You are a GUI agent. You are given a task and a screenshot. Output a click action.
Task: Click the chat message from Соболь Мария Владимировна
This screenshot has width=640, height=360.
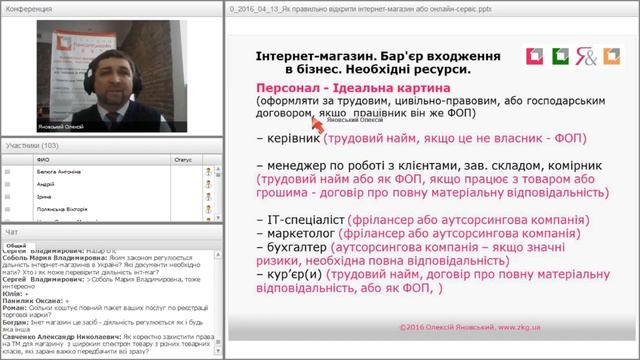coord(102,265)
